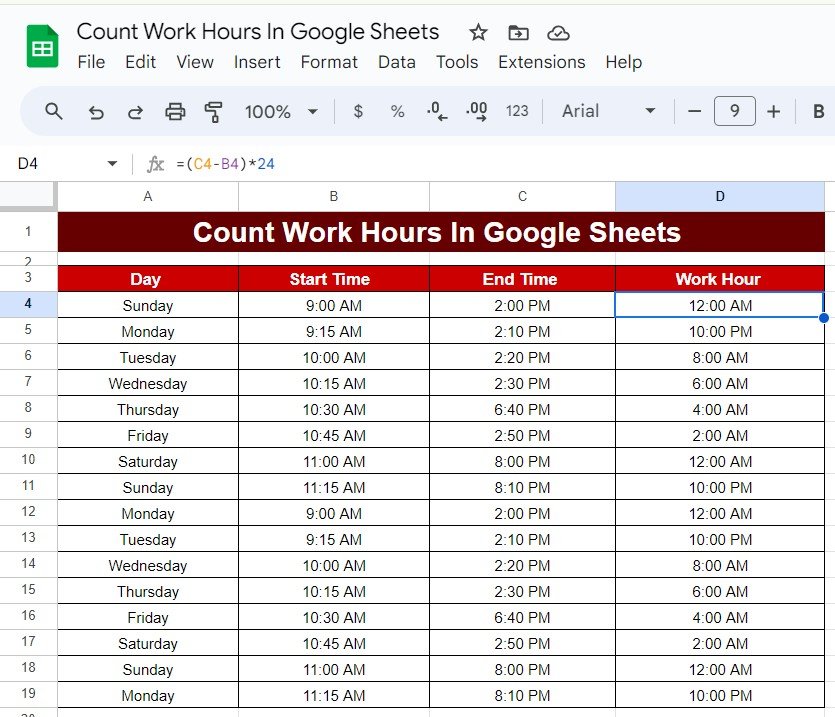Viewport: 835px width, 717px height.
Task: Click the move to folder icon
Action: (518, 33)
